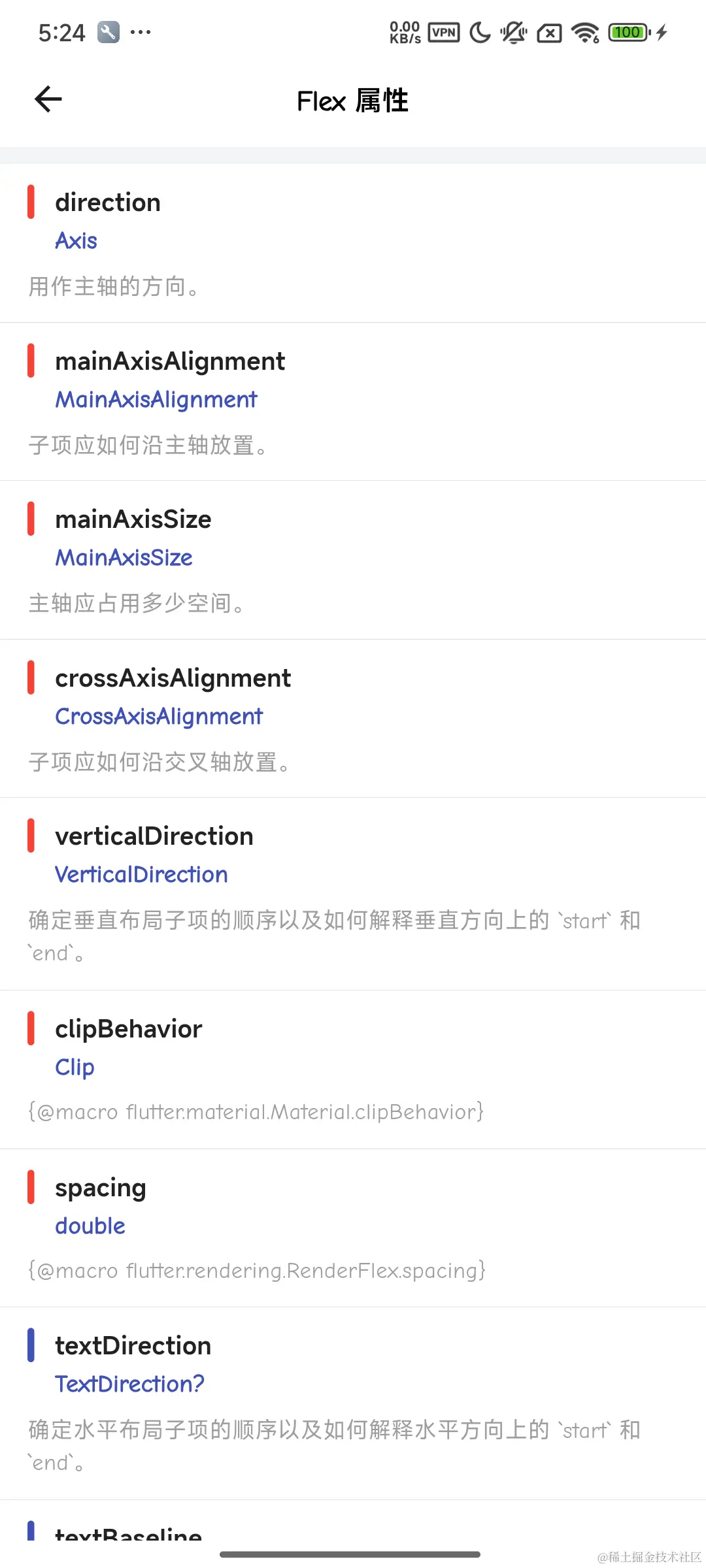Tap the battery indicator icon
The height and width of the screenshot is (1568, 706).
[630, 32]
